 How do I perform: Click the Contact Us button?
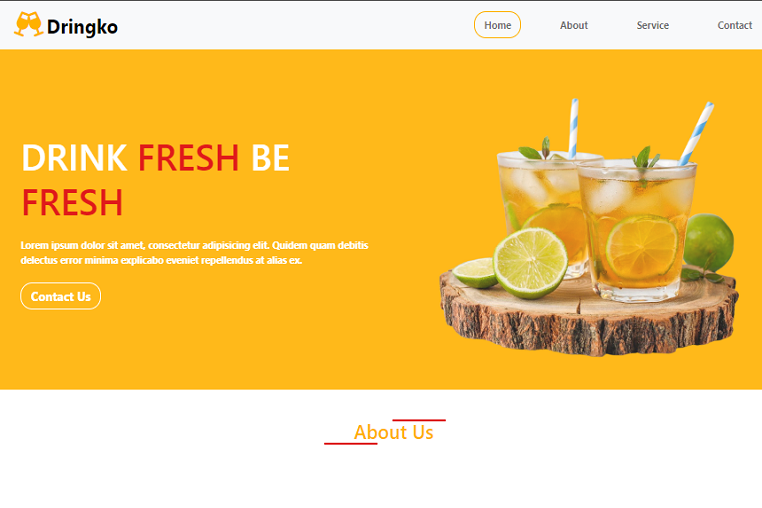60,296
